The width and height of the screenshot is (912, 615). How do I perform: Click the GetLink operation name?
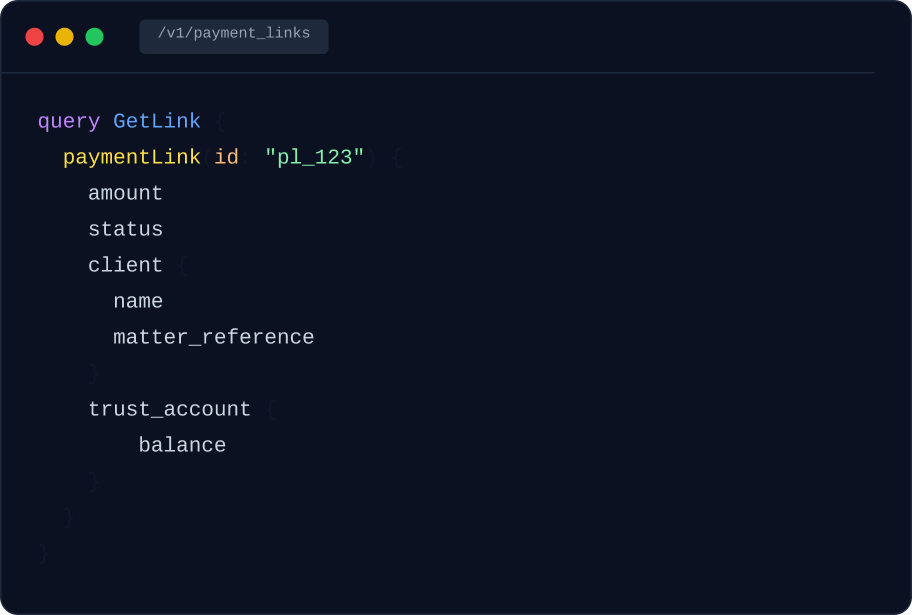157,122
